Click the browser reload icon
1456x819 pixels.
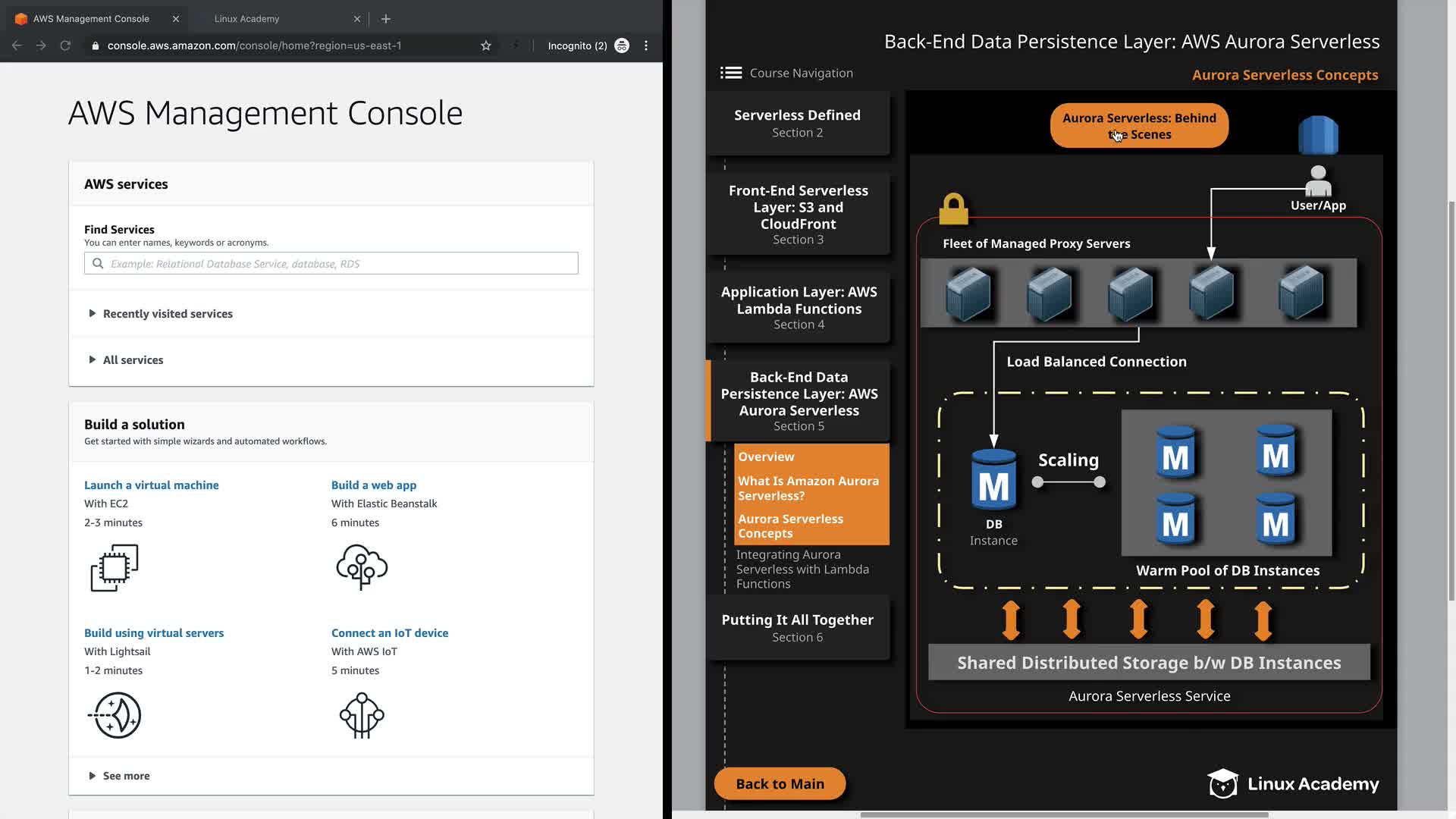pos(65,45)
